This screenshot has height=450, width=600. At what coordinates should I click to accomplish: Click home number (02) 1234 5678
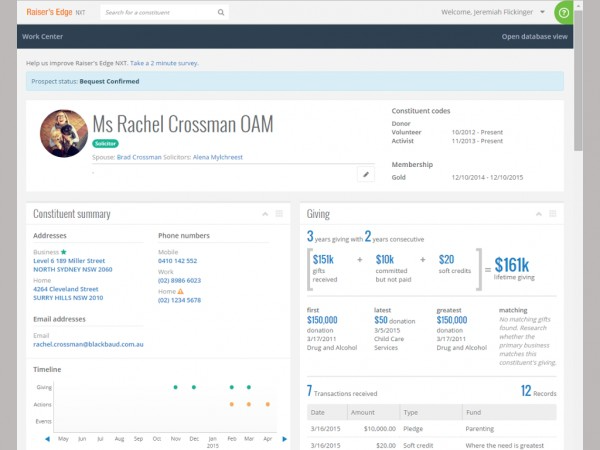pos(179,300)
